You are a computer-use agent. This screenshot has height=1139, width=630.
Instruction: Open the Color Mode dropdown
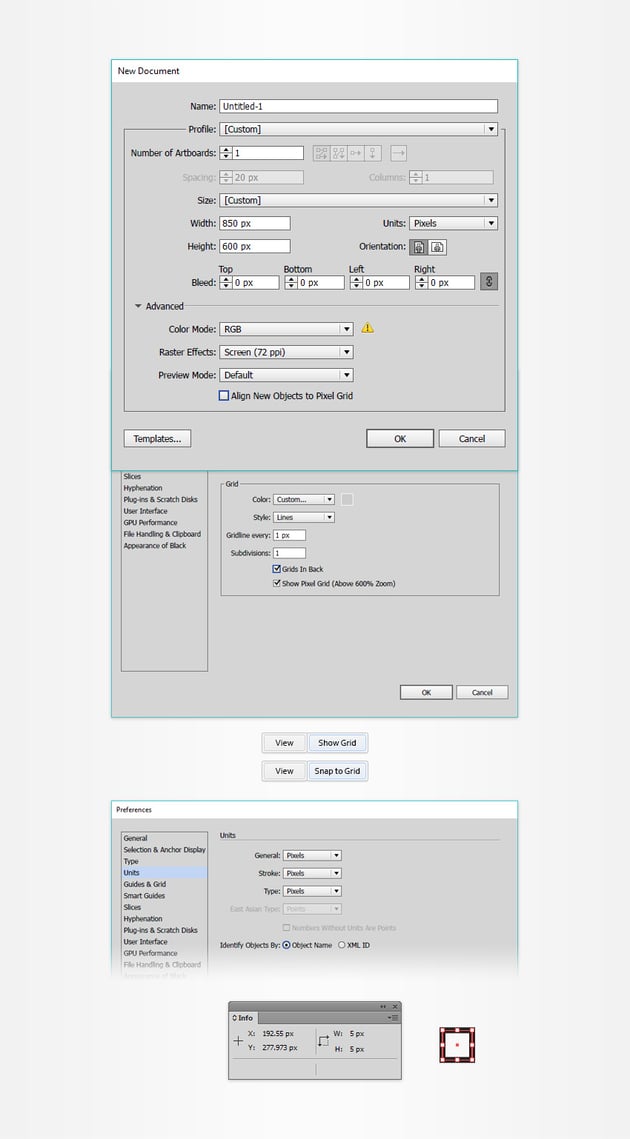click(286, 329)
